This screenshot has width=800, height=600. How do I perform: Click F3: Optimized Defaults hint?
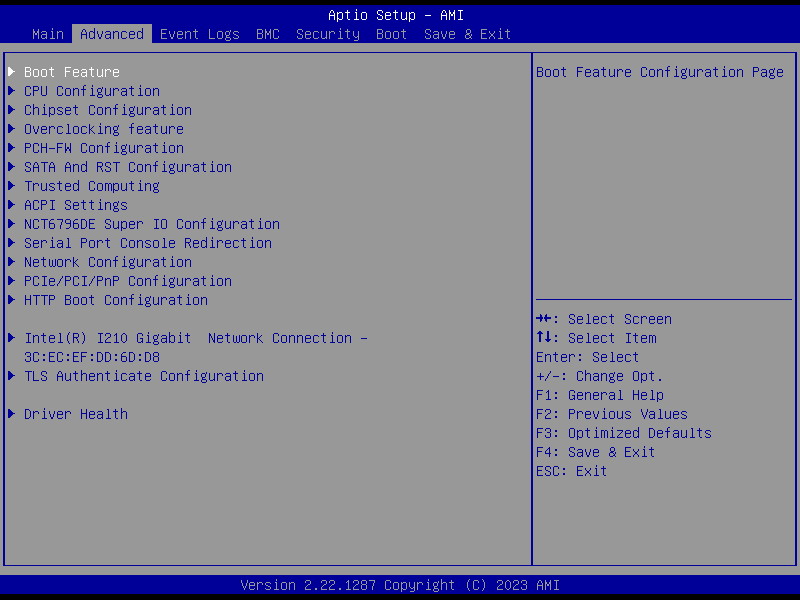click(x=623, y=433)
